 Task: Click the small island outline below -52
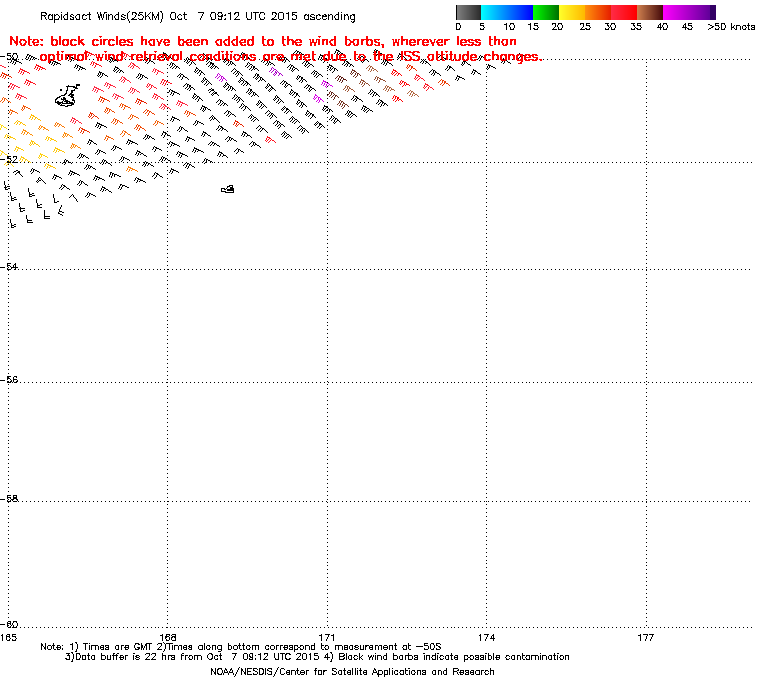[228, 189]
